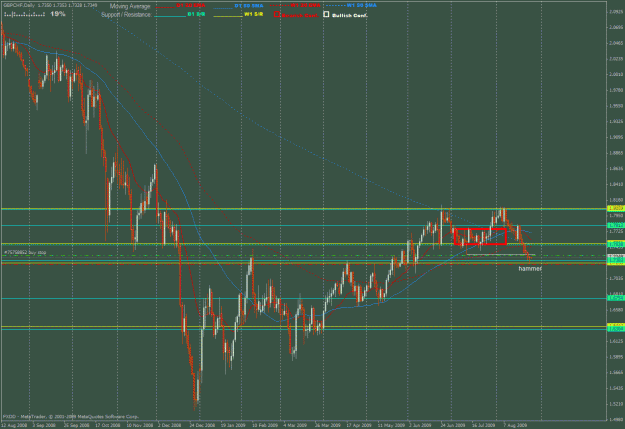625x429 pixels.
Task: Click the 7 Aug 2009 date label
Action: 515,425
